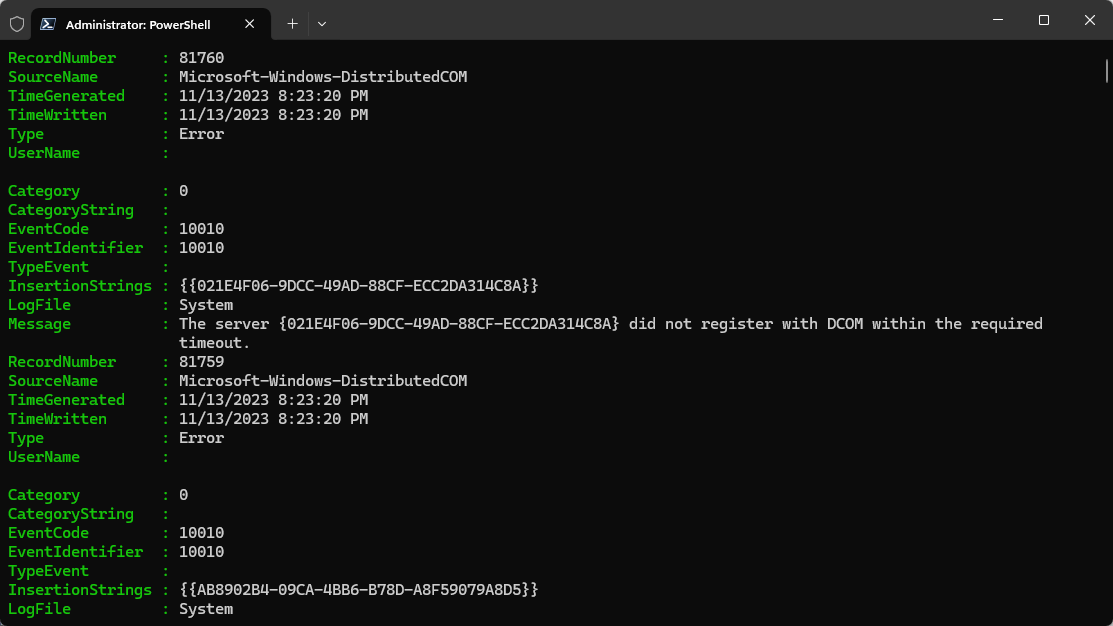Click the PowerShell icon in the tab
Screen dimensions: 1113x626
48,23
